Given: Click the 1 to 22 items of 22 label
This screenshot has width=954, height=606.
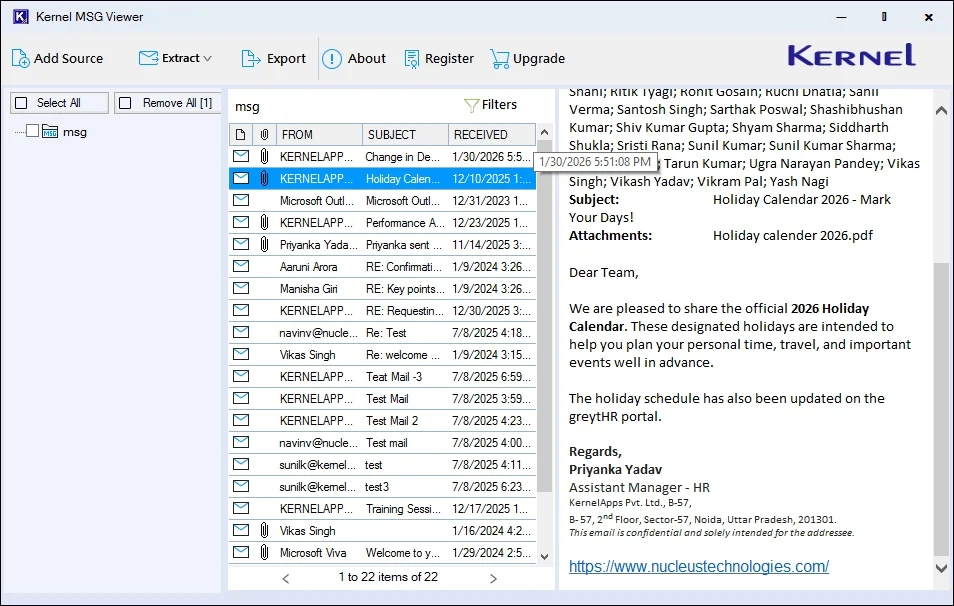Looking at the screenshot, I should coord(388,577).
